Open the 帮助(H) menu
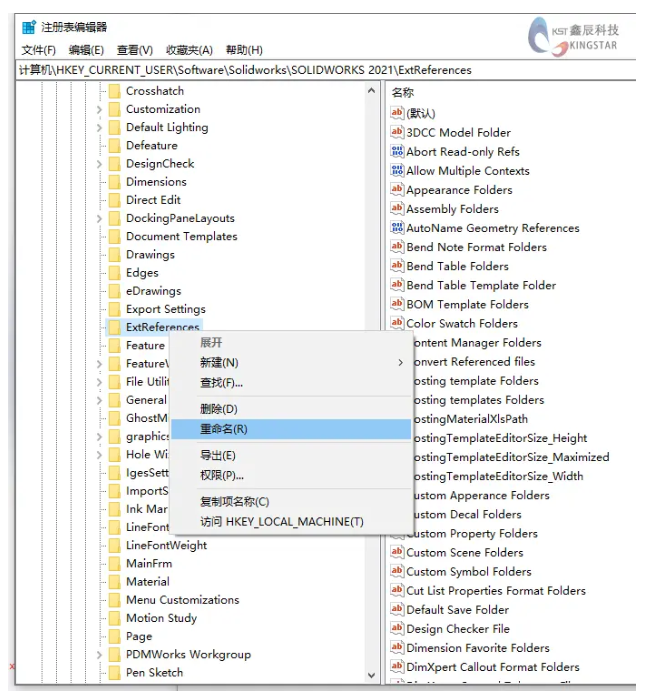The image size is (655, 698). (244, 50)
